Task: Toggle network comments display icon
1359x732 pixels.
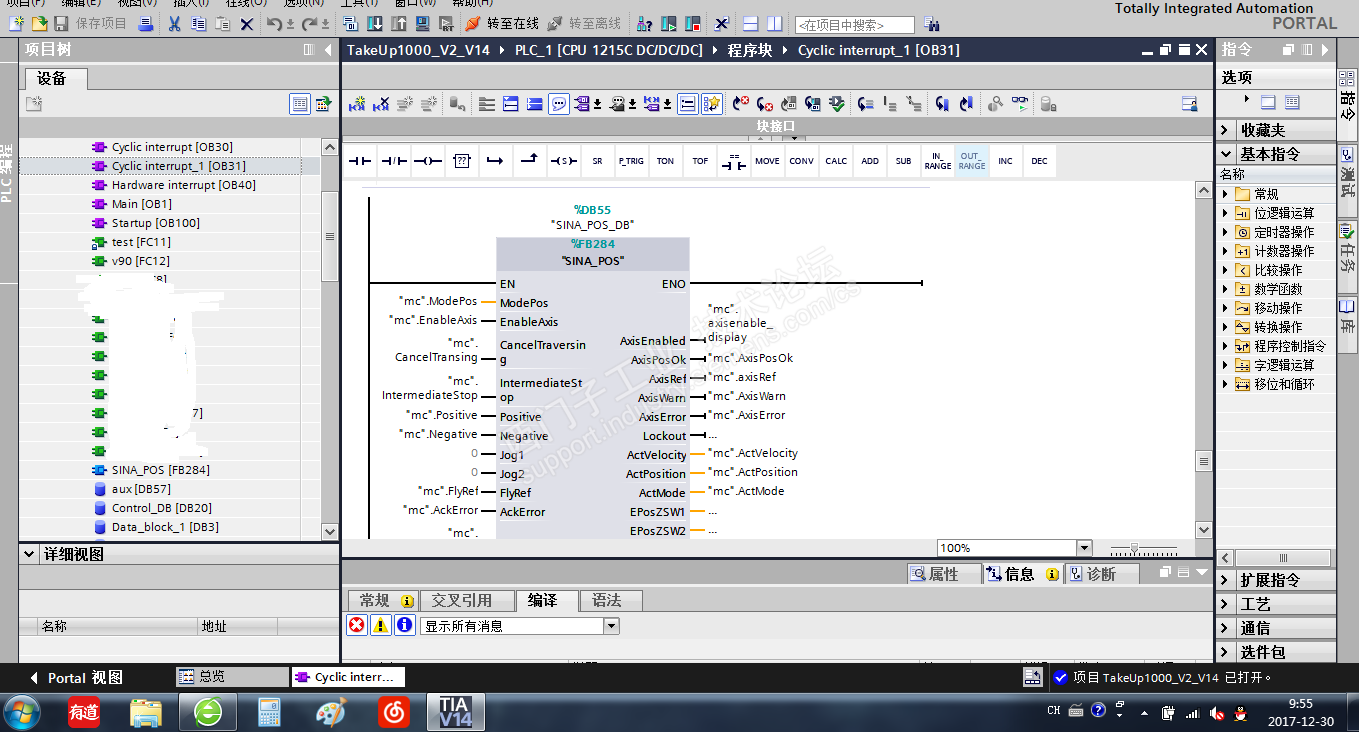Action: click(559, 103)
